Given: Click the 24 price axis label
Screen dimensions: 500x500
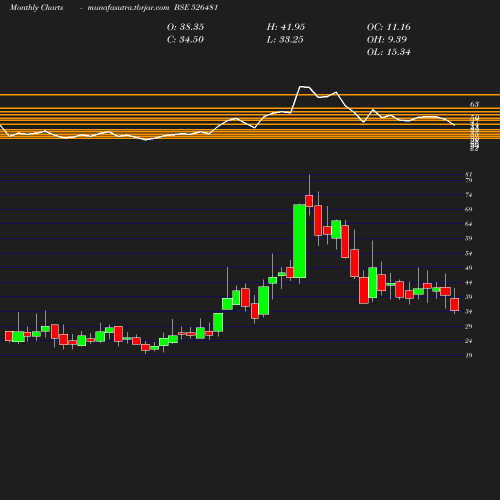Looking at the screenshot, I should [469, 341].
